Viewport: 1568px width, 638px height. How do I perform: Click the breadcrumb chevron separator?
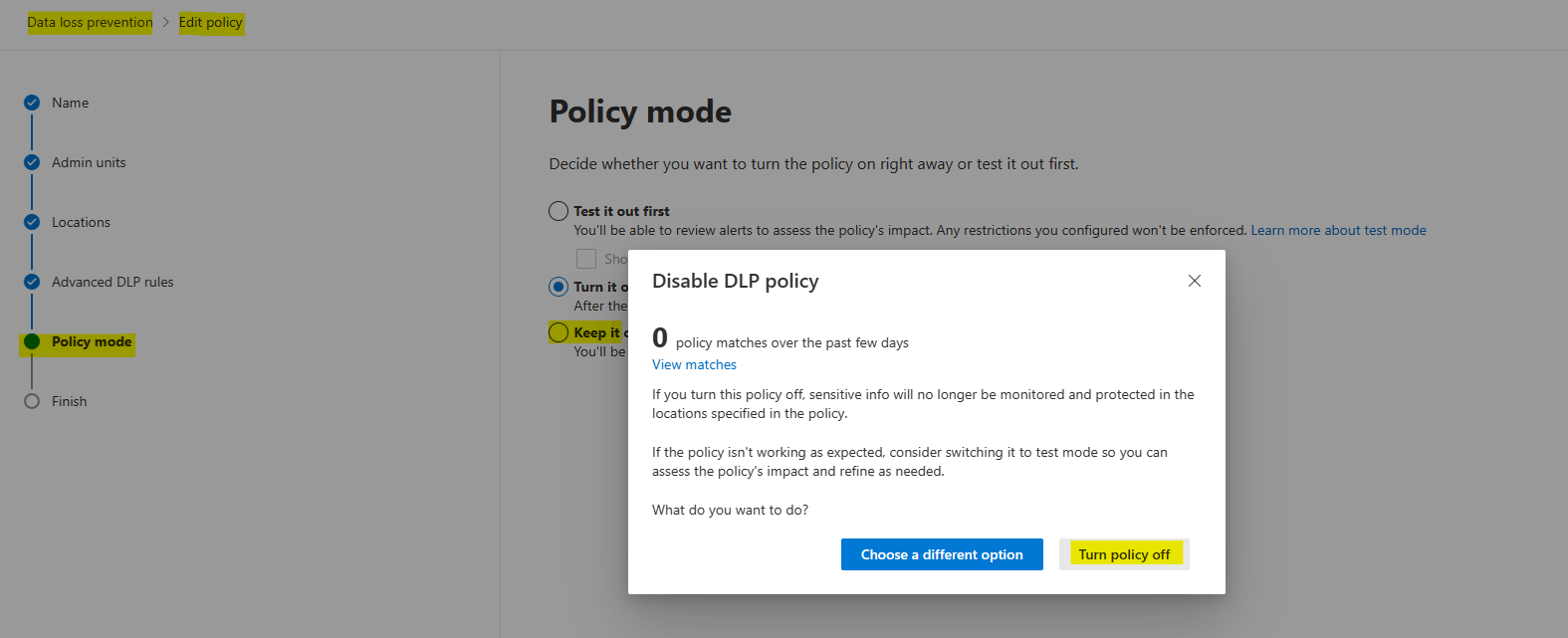tap(166, 22)
